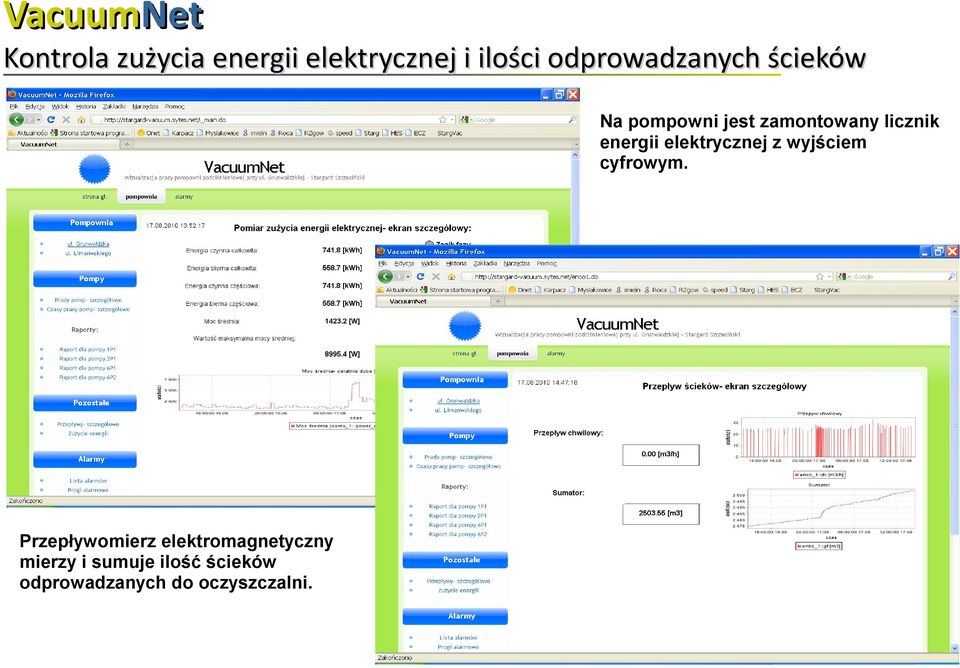Select VacuumNet browser tab in the energy window
960x668 pixels.
point(63,144)
